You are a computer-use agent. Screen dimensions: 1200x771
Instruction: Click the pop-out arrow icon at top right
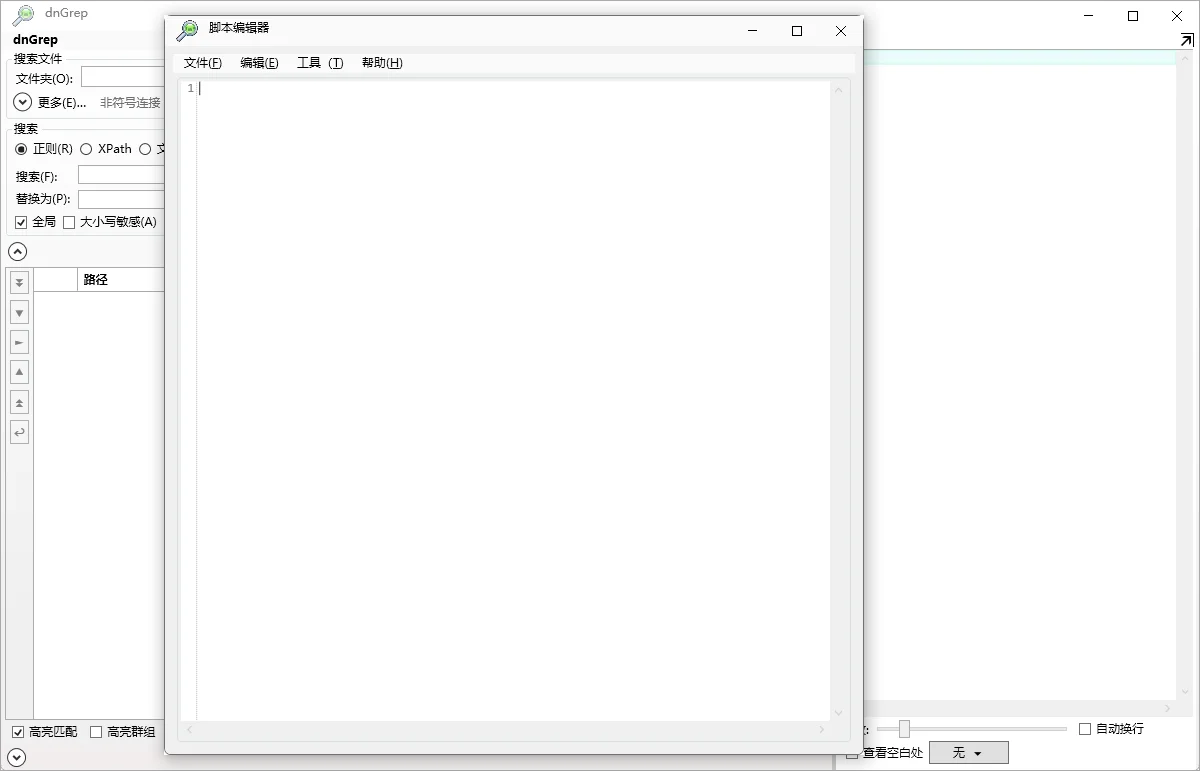1186,40
